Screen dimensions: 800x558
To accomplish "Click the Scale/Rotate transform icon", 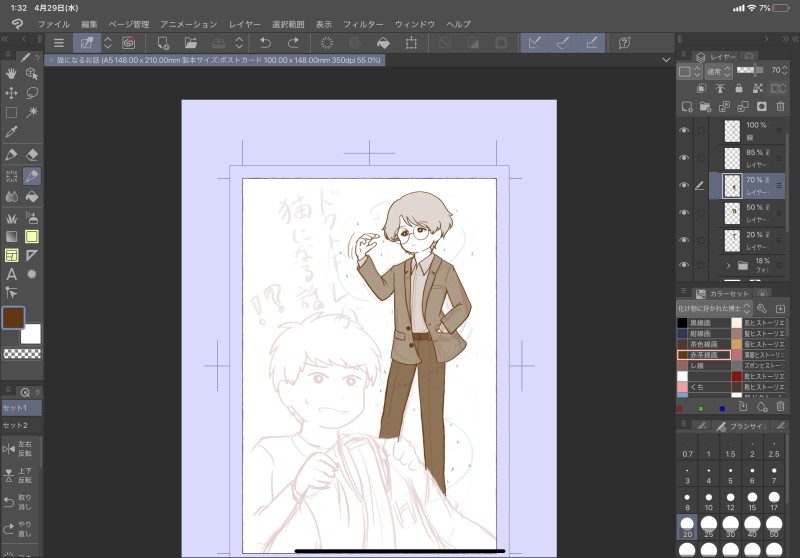I will tap(411, 43).
